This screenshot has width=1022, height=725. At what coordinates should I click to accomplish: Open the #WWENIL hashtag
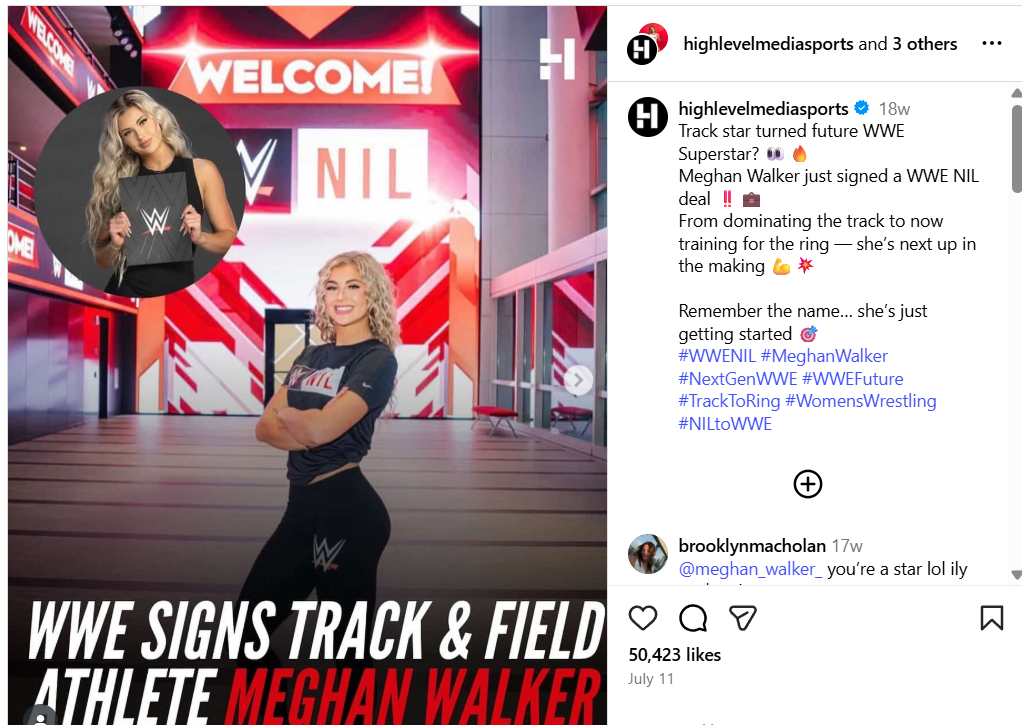[716, 356]
